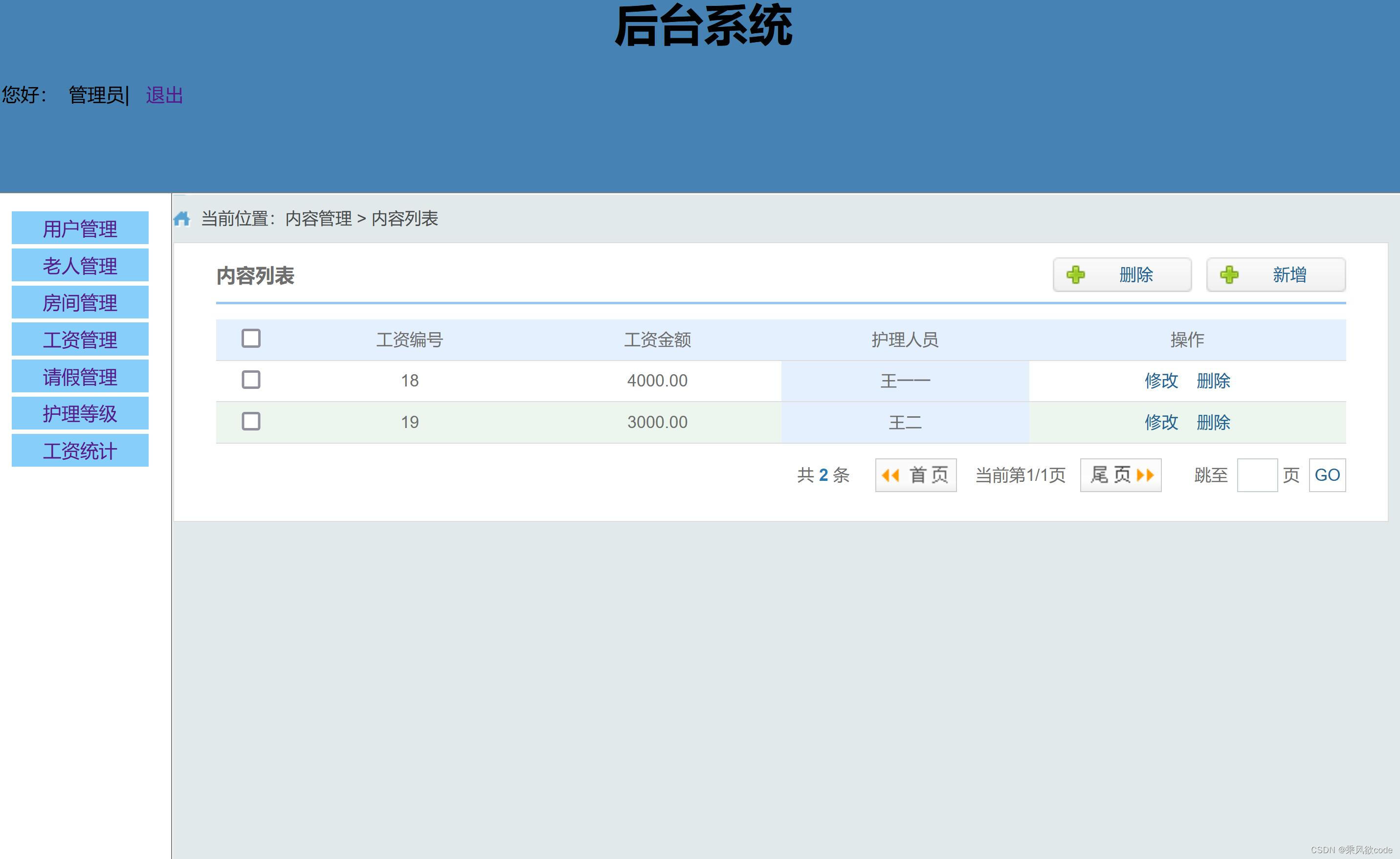The width and height of the screenshot is (1400, 859).
Task: Open 老人管理 in the sidebar menu
Action: click(x=80, y=265)
